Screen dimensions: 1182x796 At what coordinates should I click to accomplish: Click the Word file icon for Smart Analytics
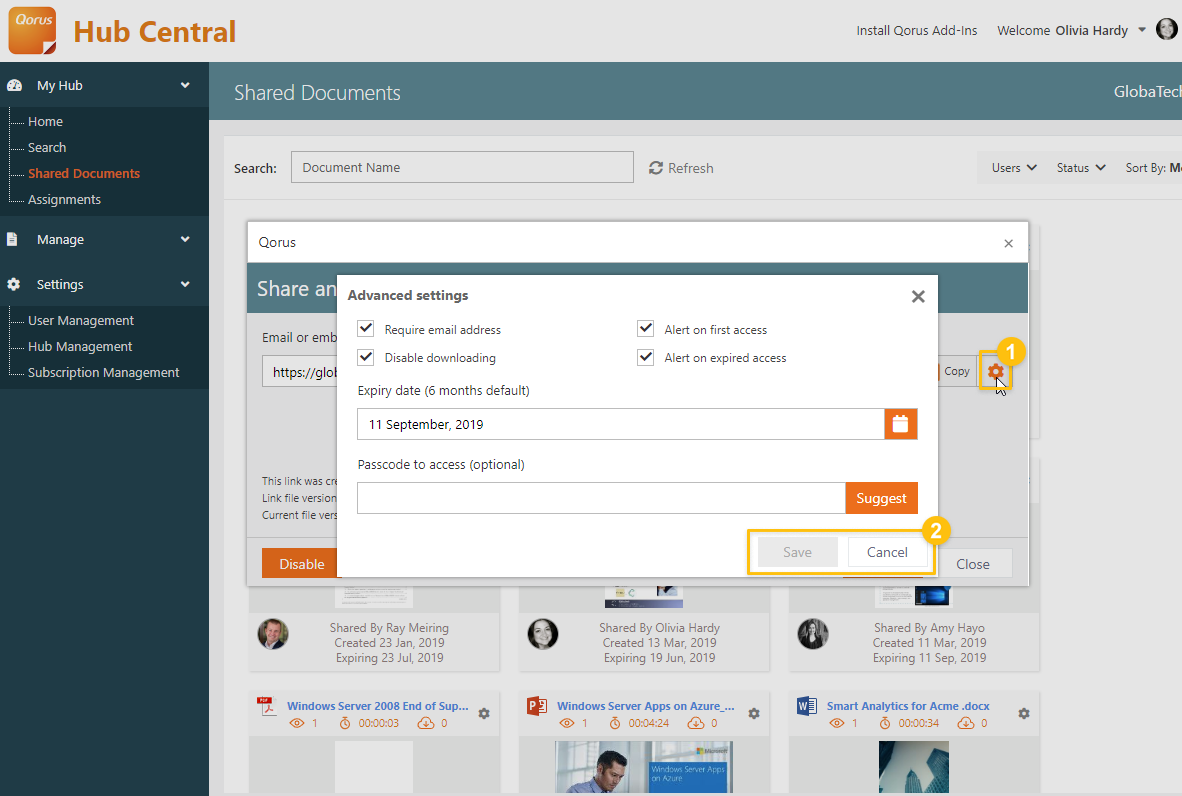pyautogui.click(x=807, y=706)
